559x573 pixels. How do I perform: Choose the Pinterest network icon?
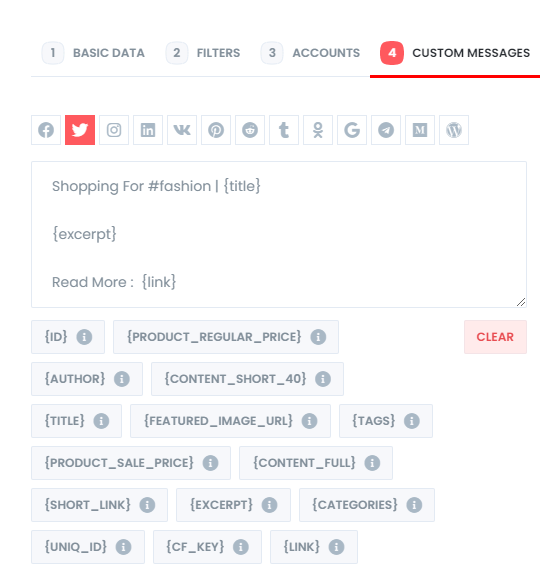216,130
